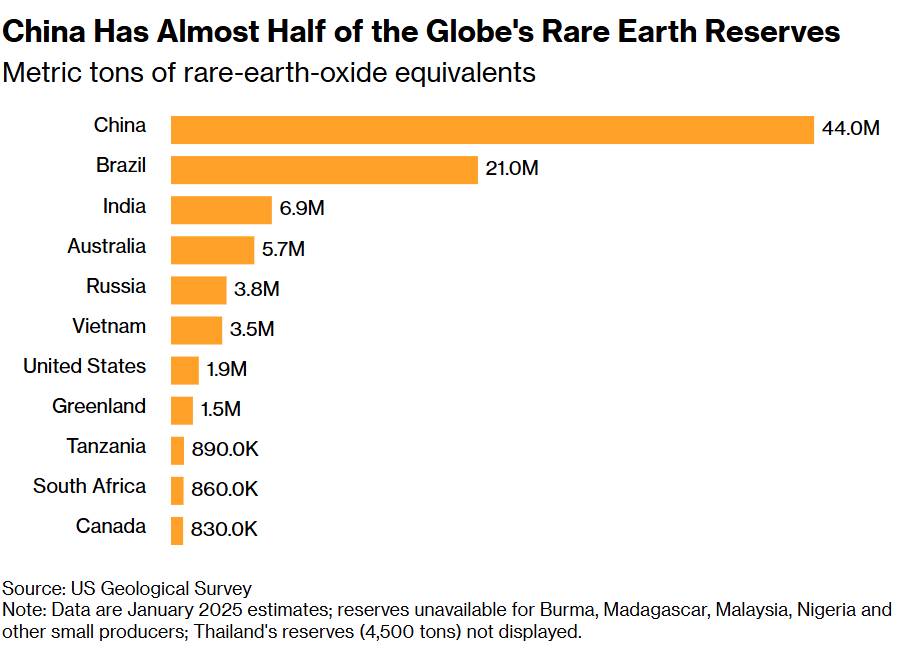Click the Source: US Geological Survey text
This screenshot has width=902, height=662.
[127, 588]
